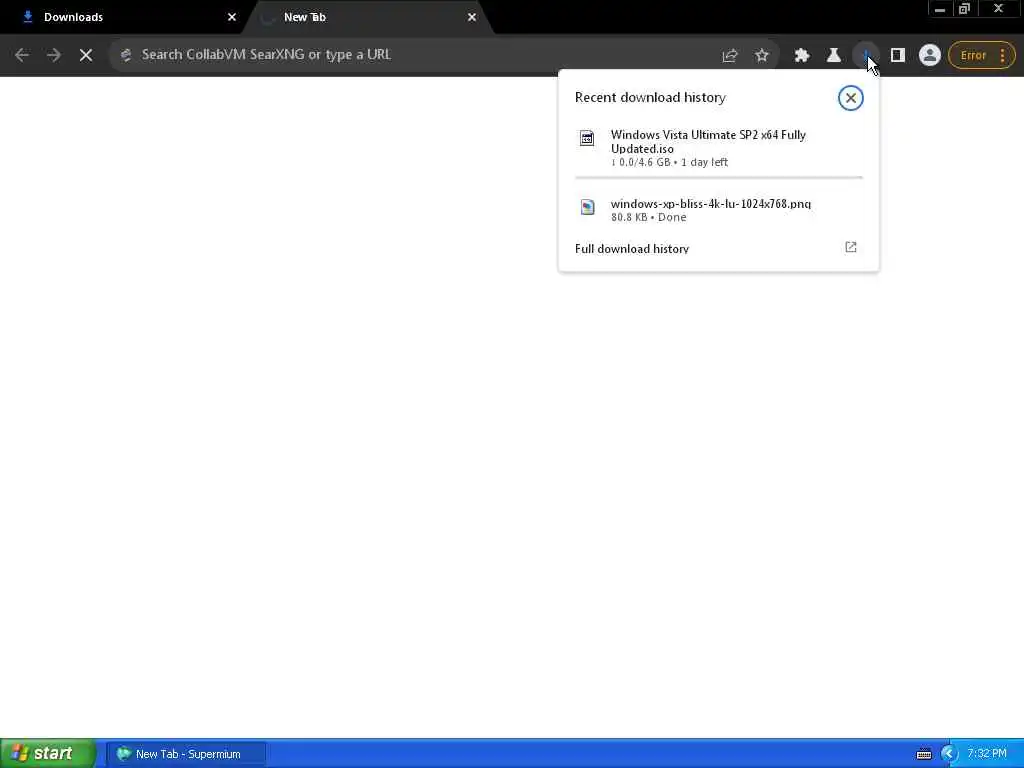Close the New Tab tab
This screenshot has height=768, width=1024.
472,17
